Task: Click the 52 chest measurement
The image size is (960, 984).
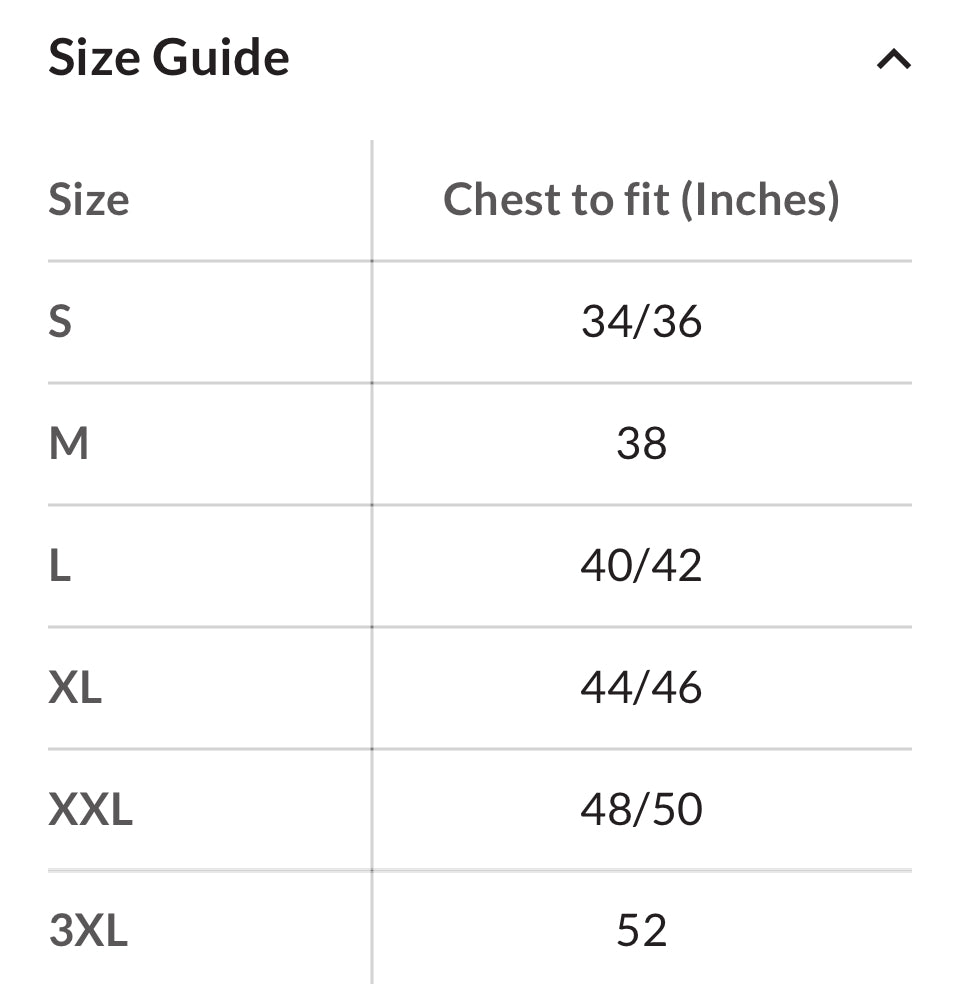Action: tap(641, 932)
